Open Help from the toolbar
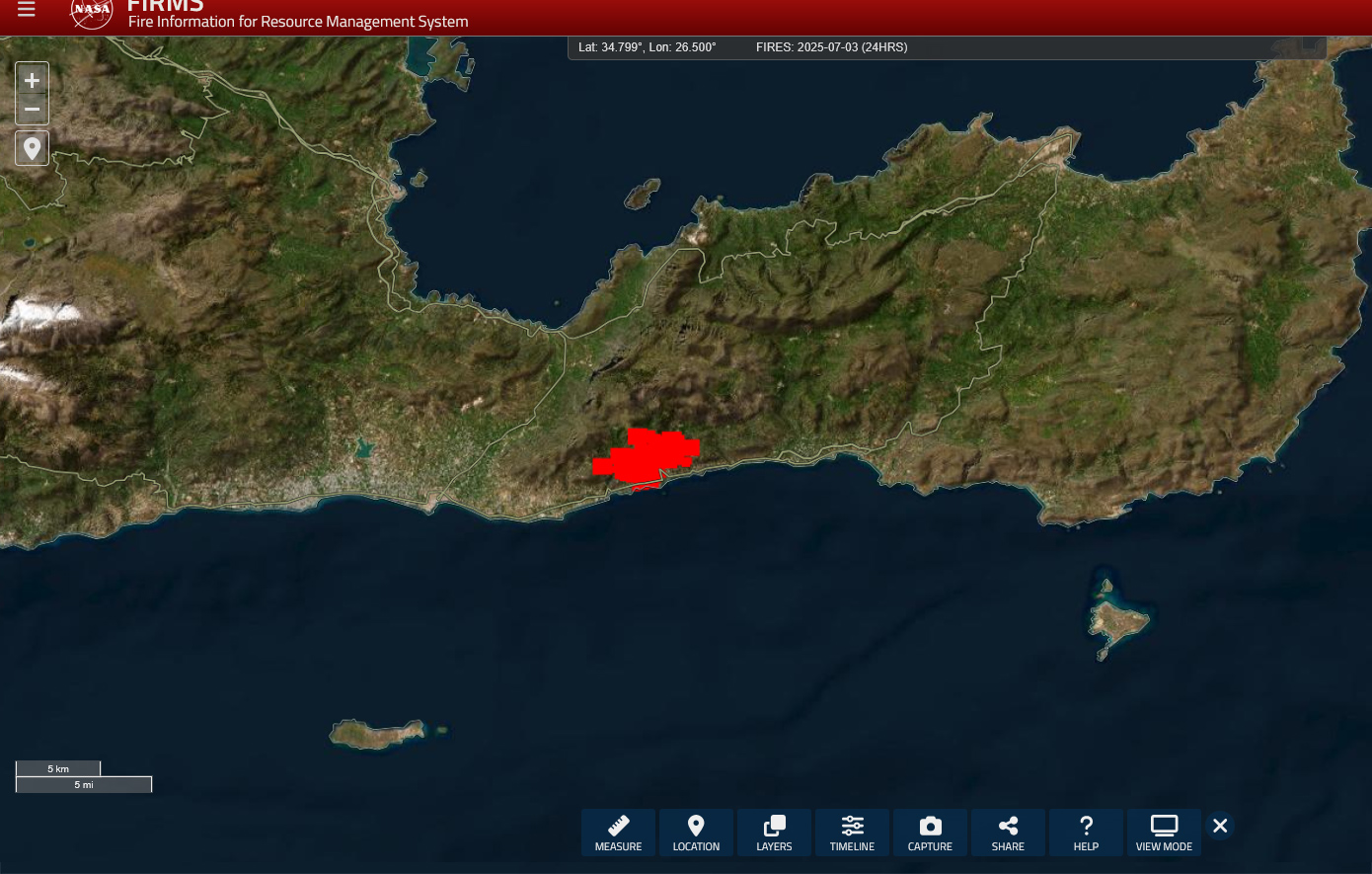This screenshot has width=1372, height=874. (x=1086, y=833)
